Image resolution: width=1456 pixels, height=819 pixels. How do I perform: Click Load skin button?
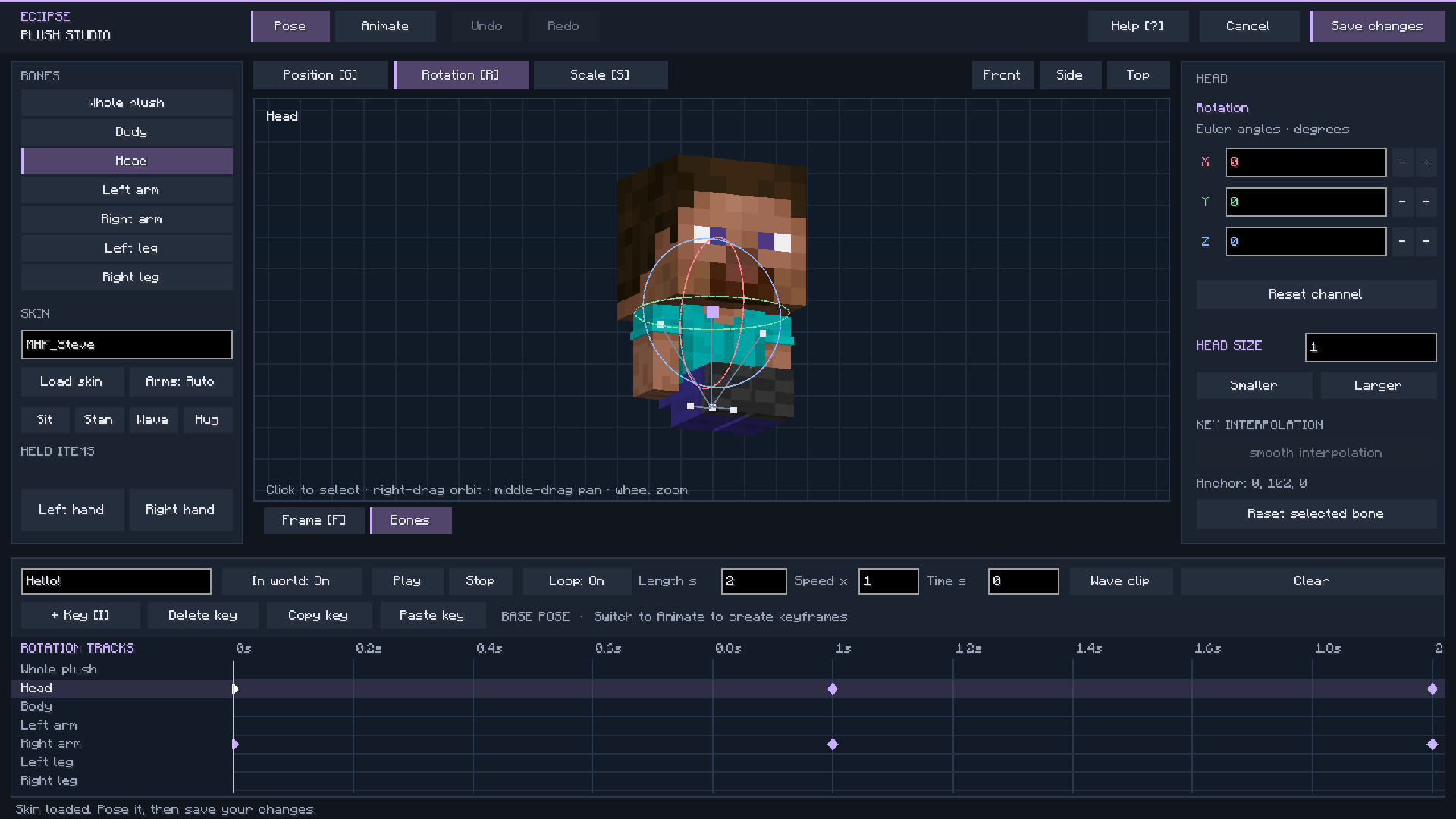click(72, 381)
